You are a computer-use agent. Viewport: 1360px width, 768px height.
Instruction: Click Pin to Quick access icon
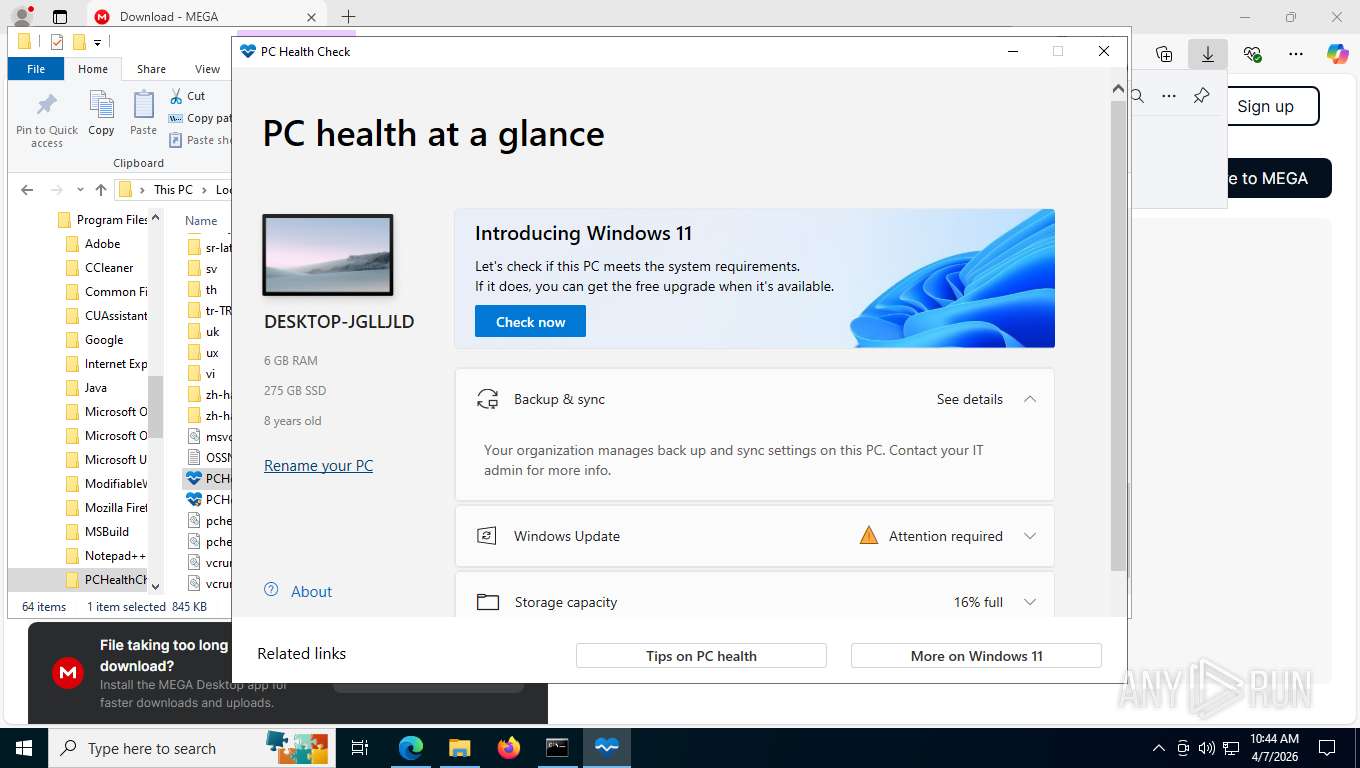click(x=46, y=105)
